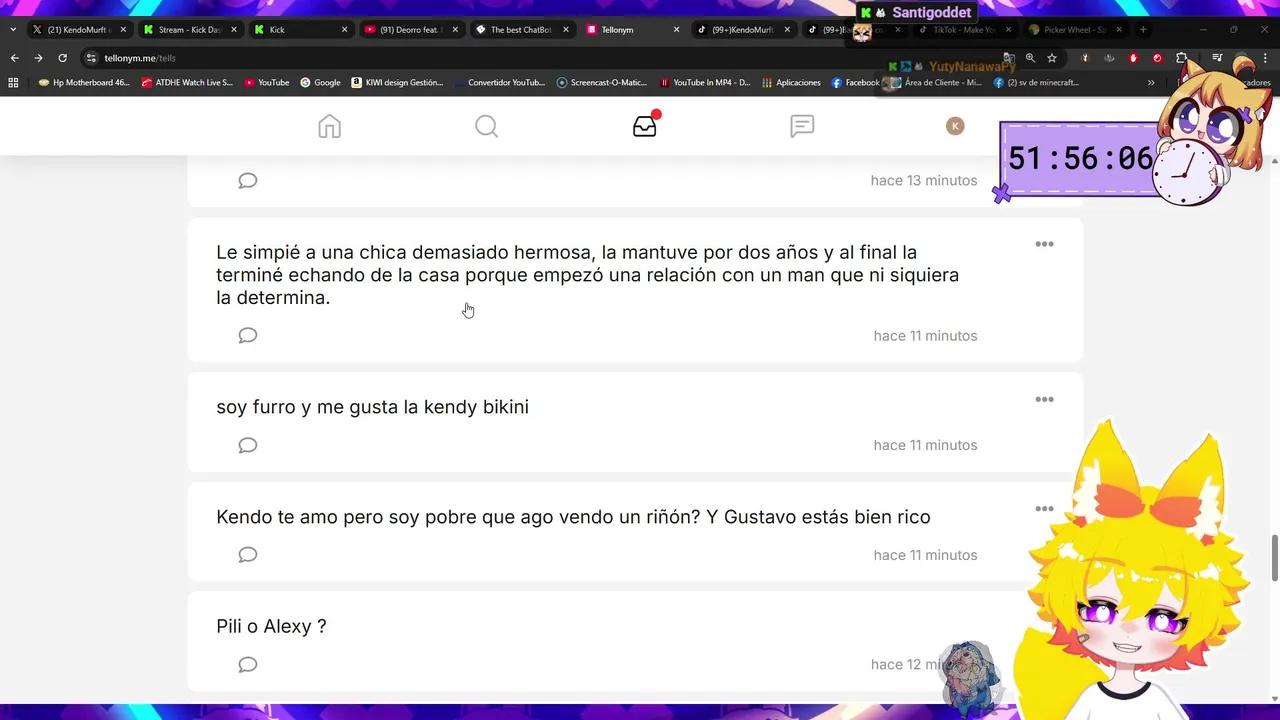1280x720 pixels.
Task: Switch to 'The best ChatBot' tab
Action: click(521, 30)
